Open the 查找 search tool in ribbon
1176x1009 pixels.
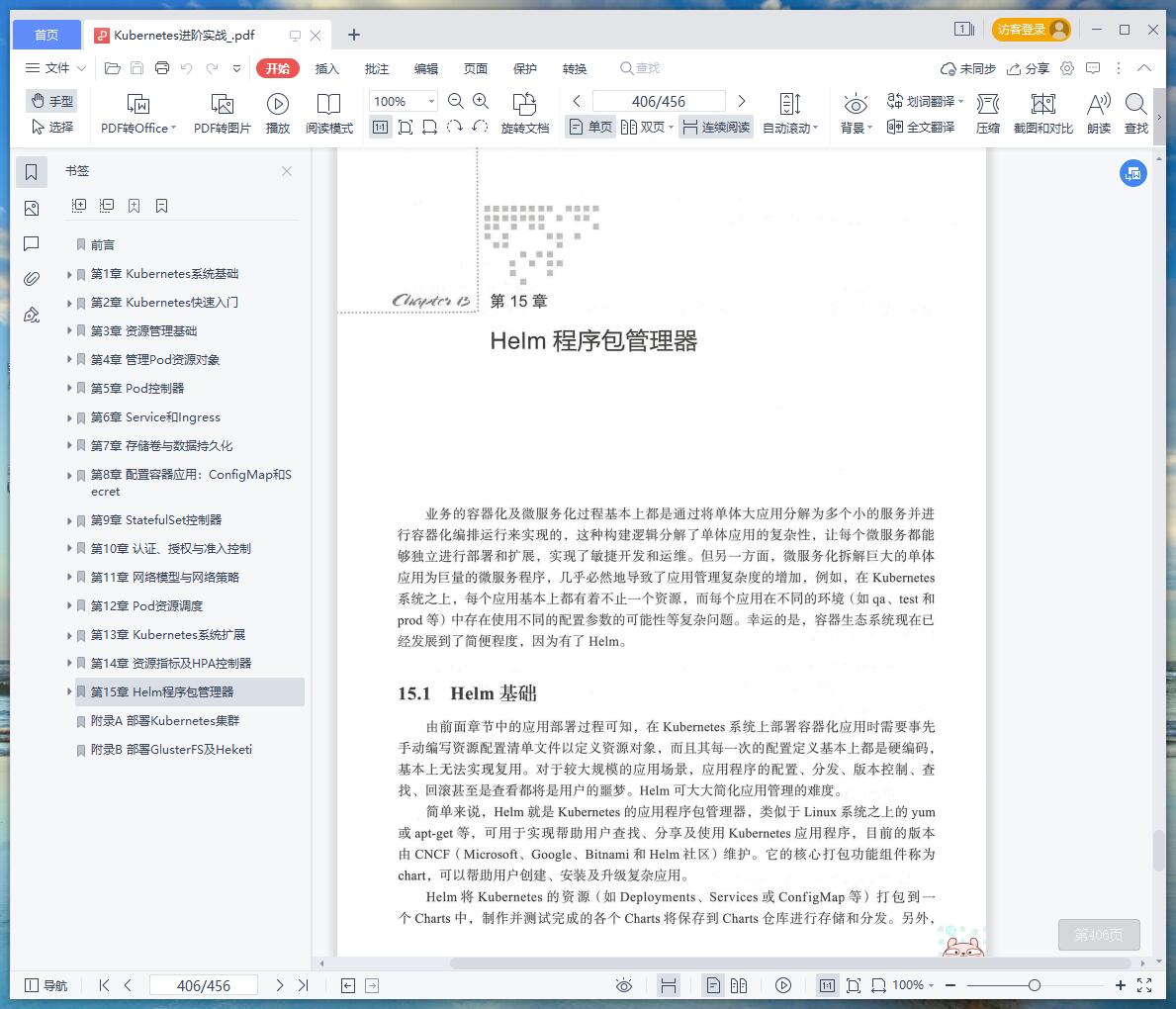tap(1136, 114)
